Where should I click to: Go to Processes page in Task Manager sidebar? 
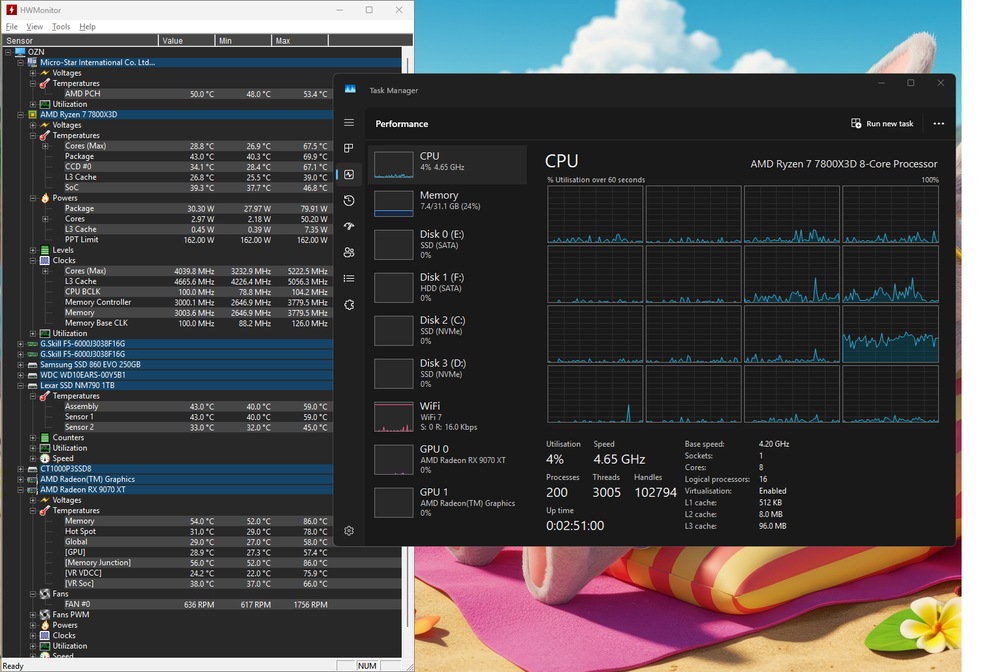point(349,148)
